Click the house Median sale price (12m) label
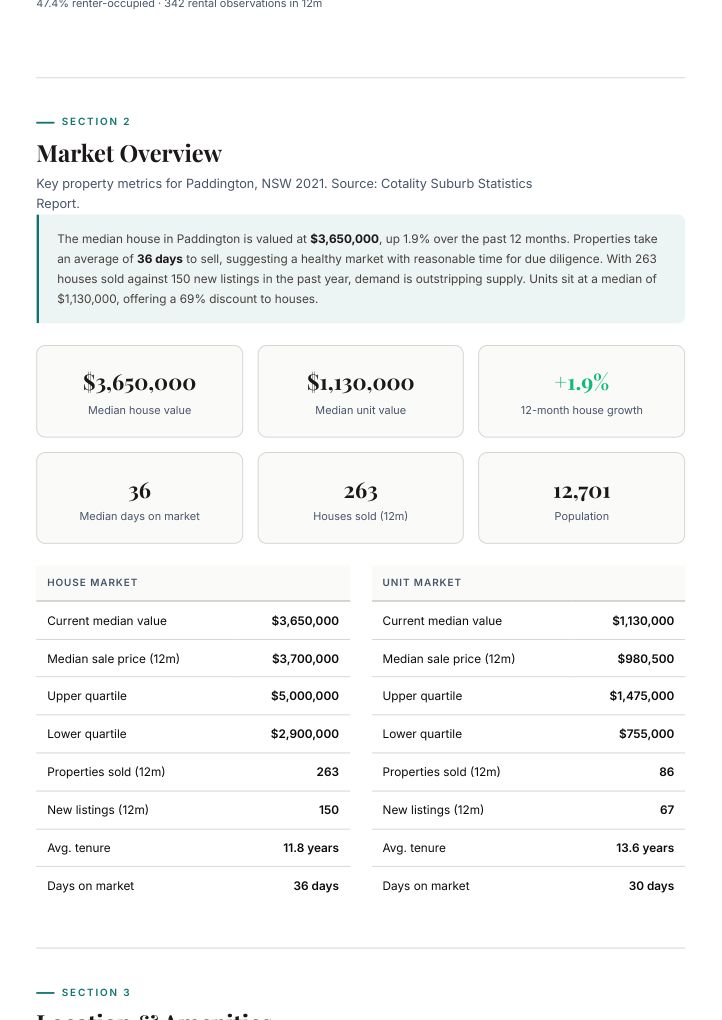 coord(113,659)
